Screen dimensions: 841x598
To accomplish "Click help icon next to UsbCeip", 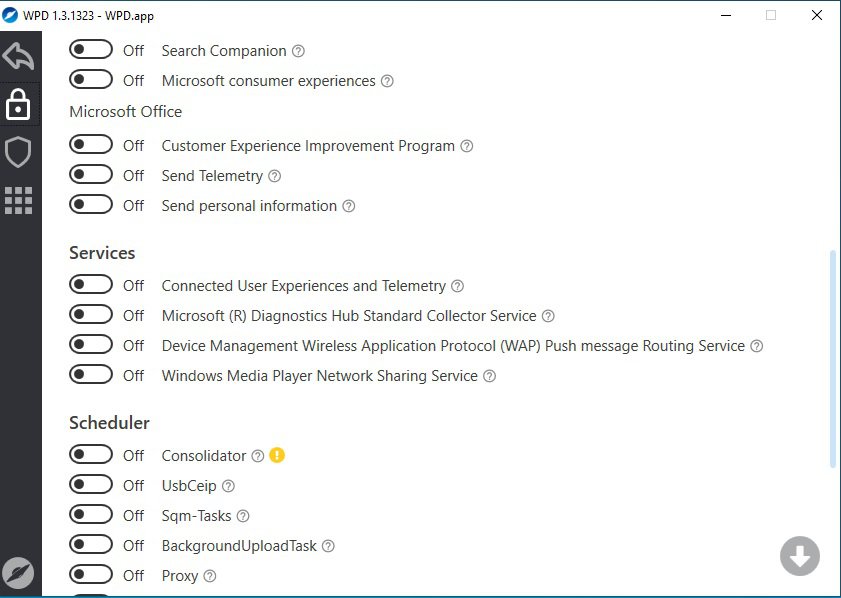I will [x=228, y=486].
